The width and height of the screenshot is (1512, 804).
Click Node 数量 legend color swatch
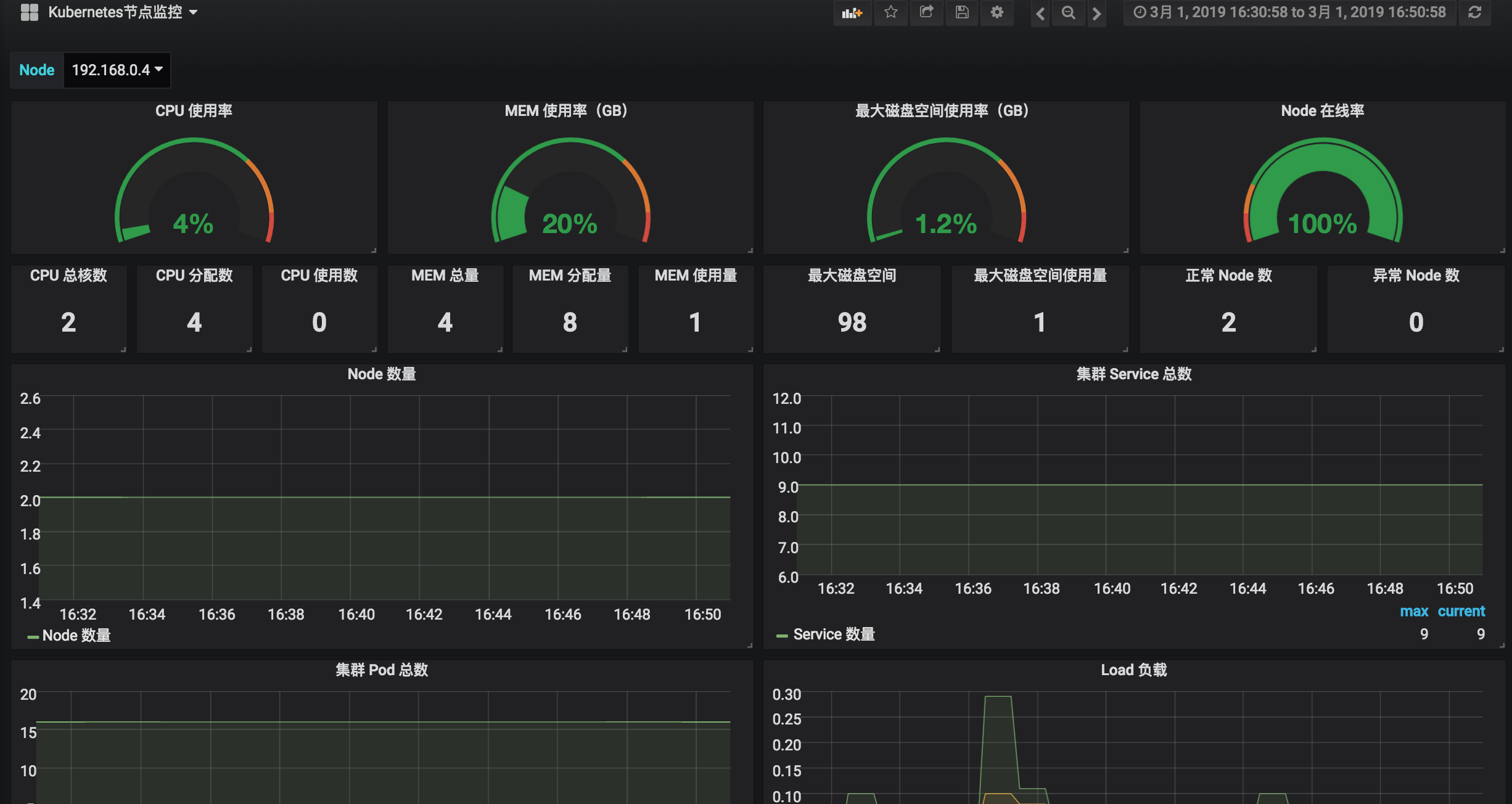33,637
